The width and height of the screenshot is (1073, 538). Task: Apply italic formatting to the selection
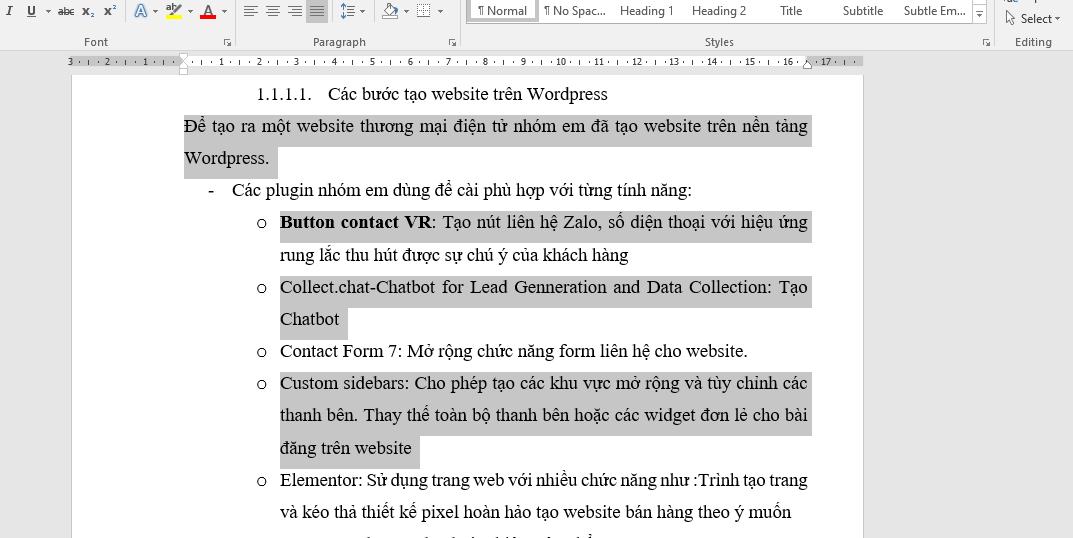tap(10, 11)
